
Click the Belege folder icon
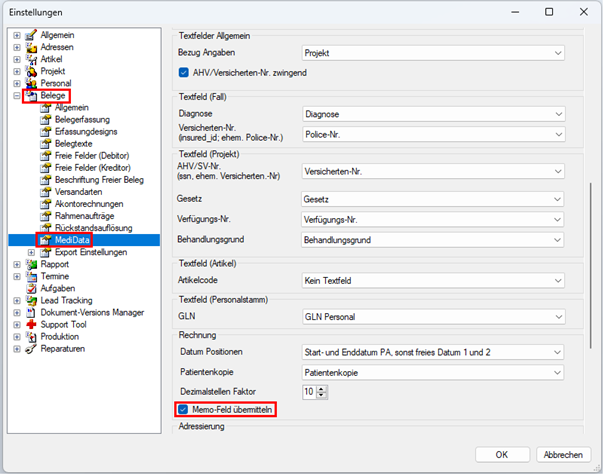(32, 95)
